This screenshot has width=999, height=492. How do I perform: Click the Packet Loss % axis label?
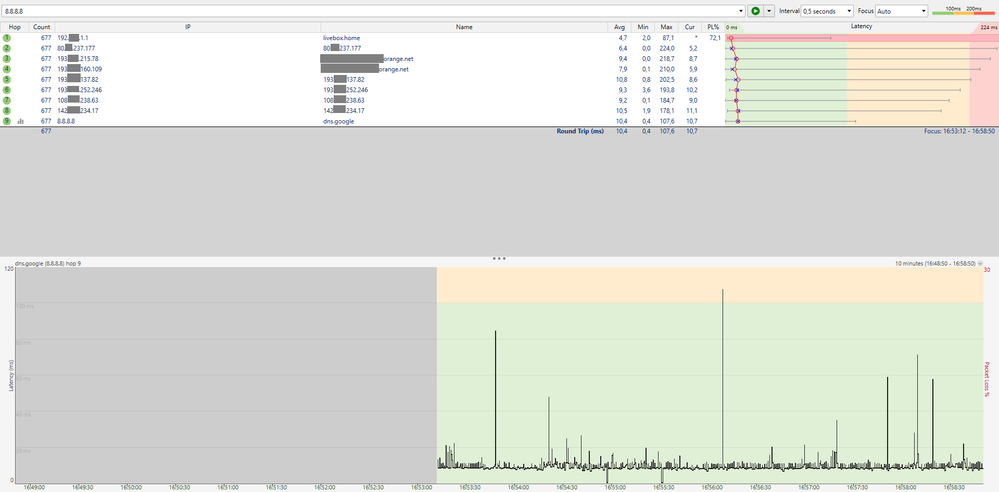[988, 379]
